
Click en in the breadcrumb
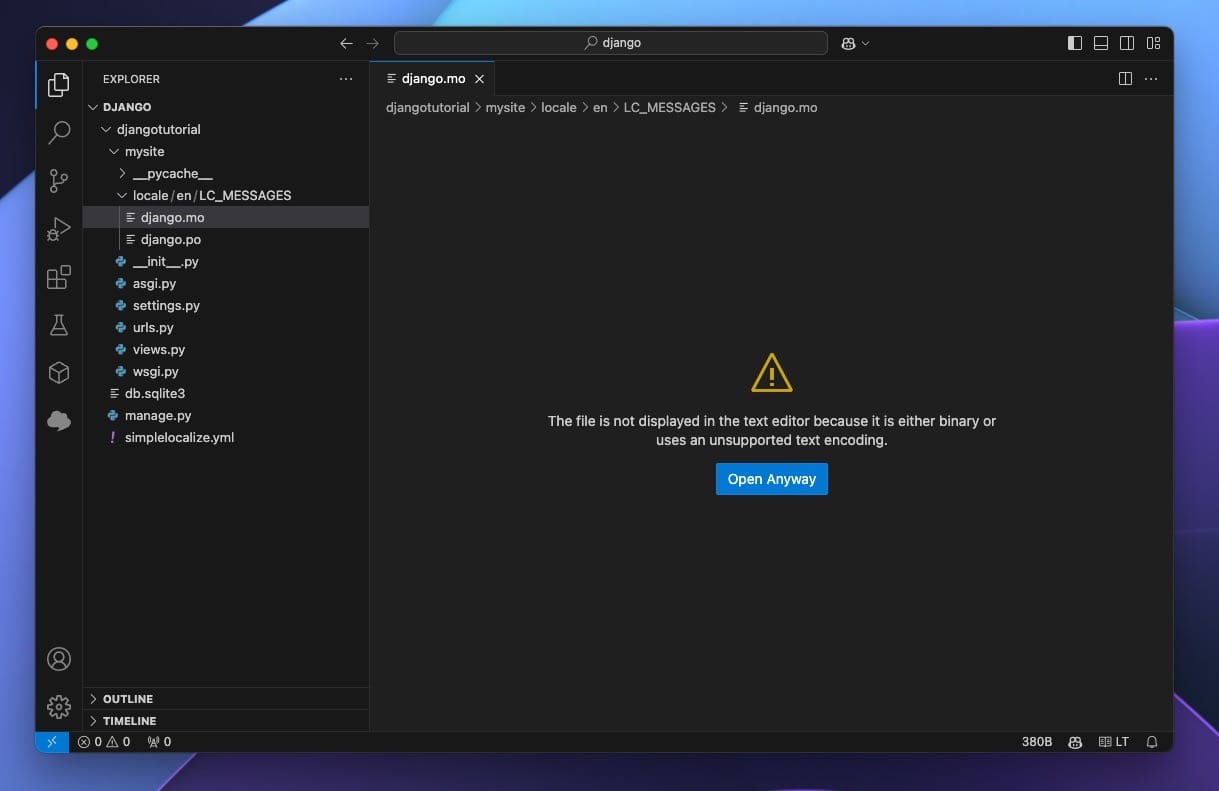(600, 107)
